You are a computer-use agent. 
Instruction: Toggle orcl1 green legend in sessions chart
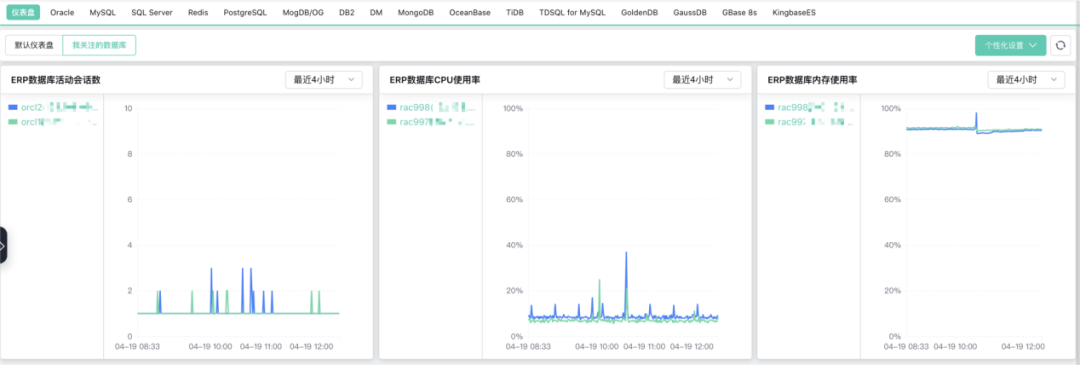[54, 122]
